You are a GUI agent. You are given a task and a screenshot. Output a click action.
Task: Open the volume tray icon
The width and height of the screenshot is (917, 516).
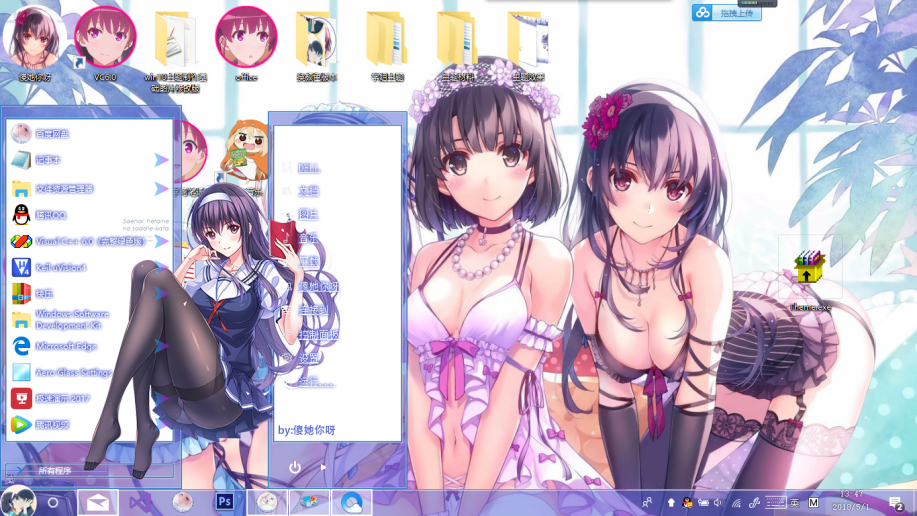719,503
